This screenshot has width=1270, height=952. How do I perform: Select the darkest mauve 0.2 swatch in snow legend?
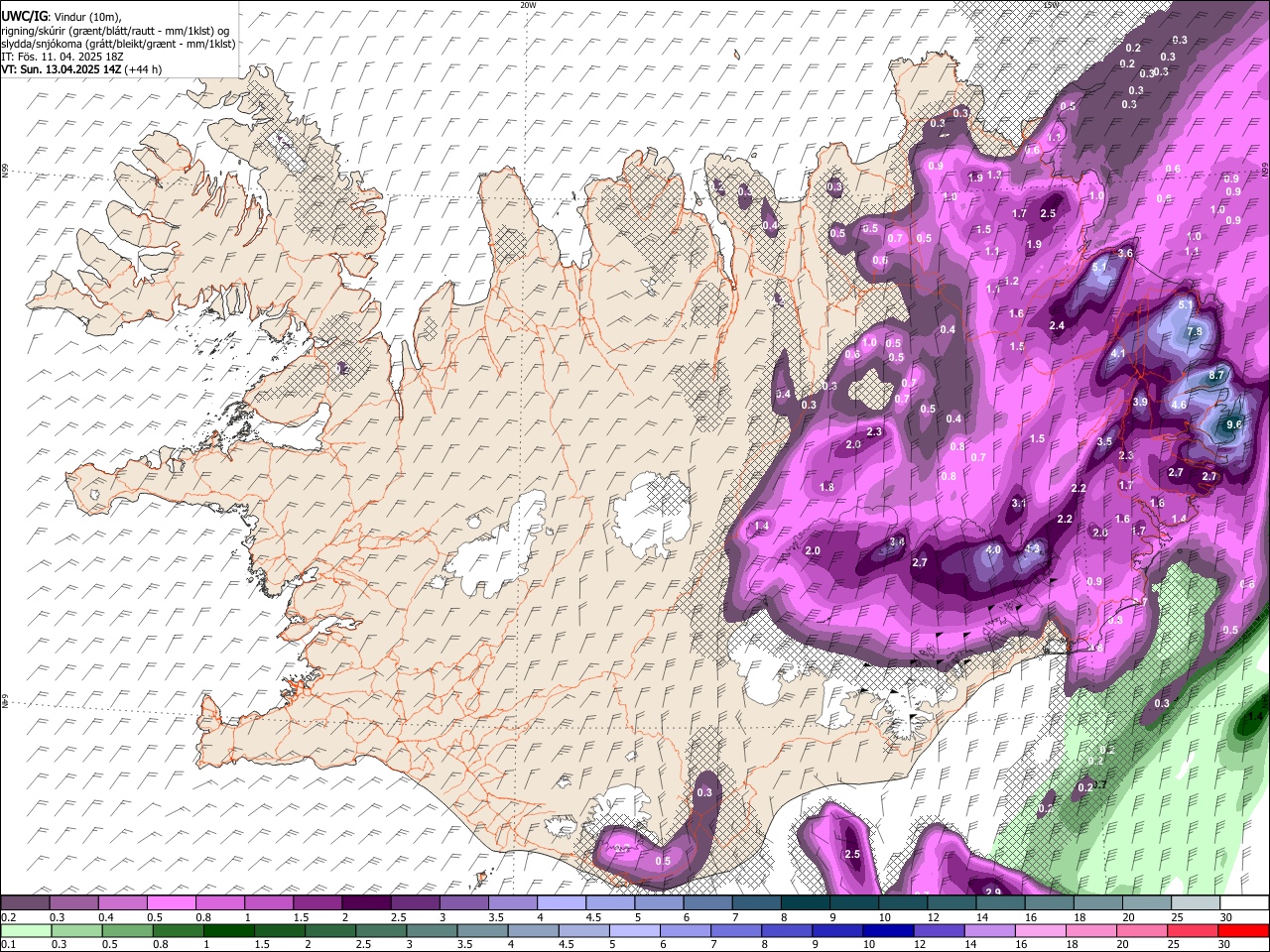tap(25, 903)
